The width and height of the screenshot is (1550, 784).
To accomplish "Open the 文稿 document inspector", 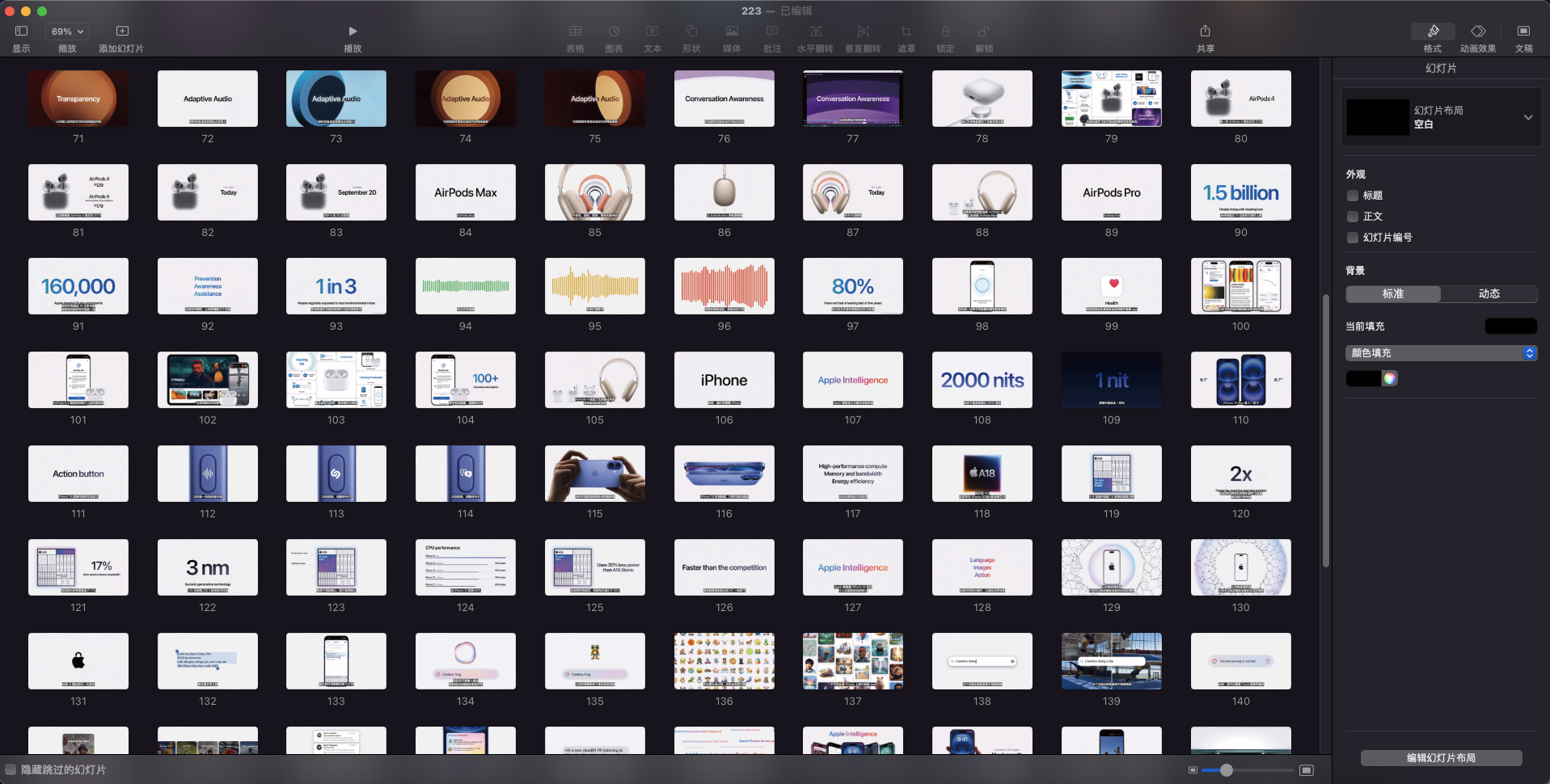I will [1523, 32].
